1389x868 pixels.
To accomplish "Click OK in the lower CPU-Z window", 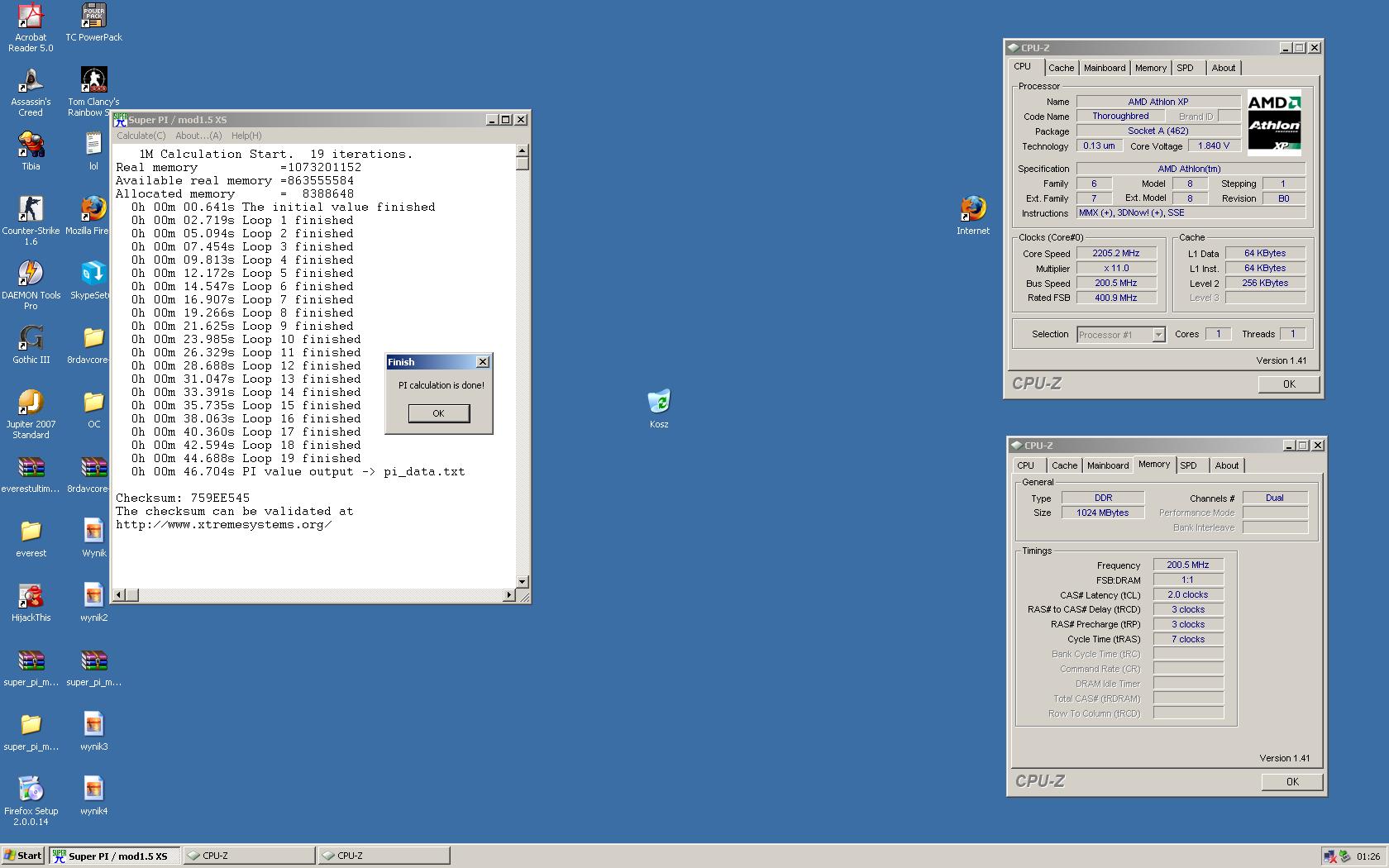I will pyautogui.click(x=1292, y=782).
